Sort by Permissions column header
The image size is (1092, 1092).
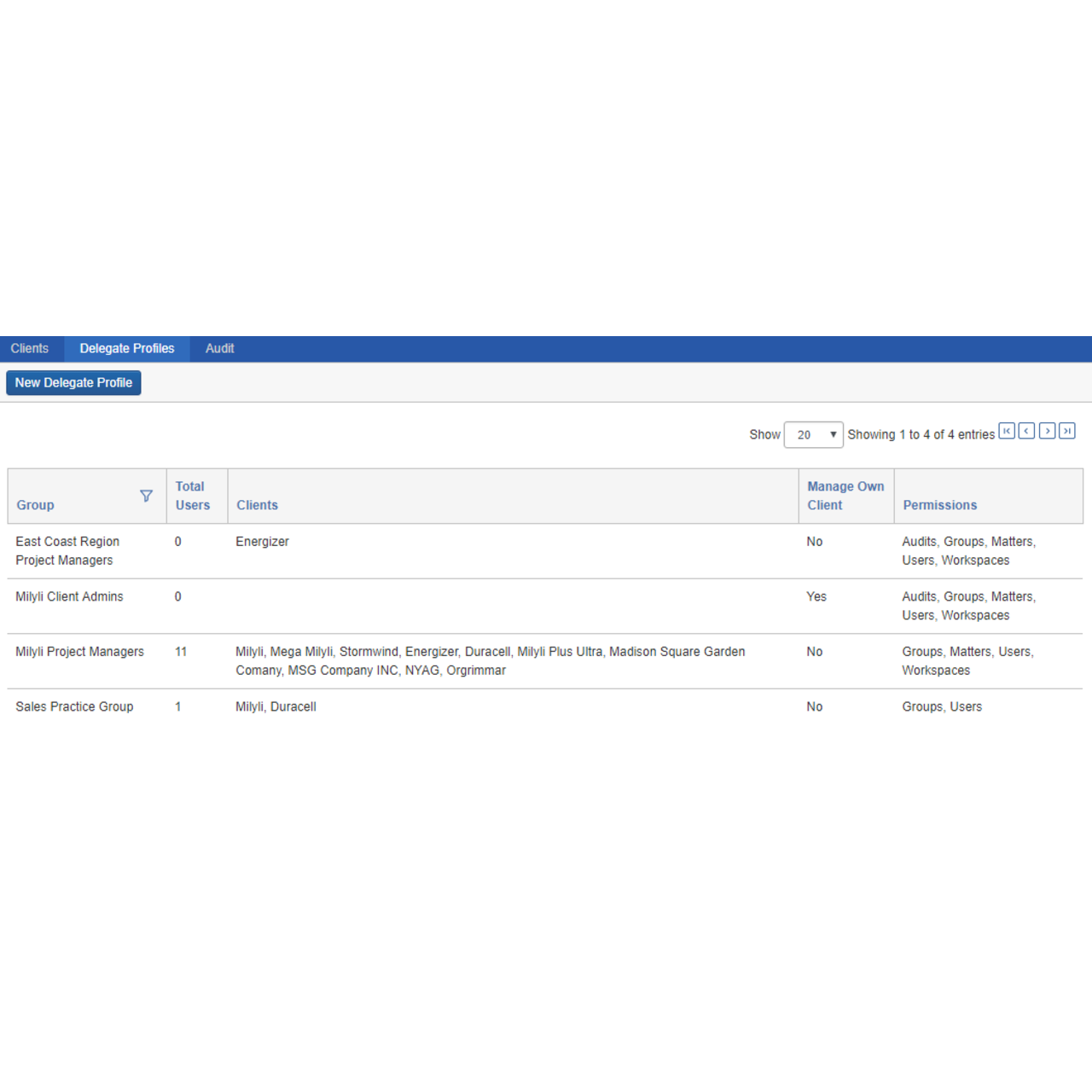tap(939, 505)
